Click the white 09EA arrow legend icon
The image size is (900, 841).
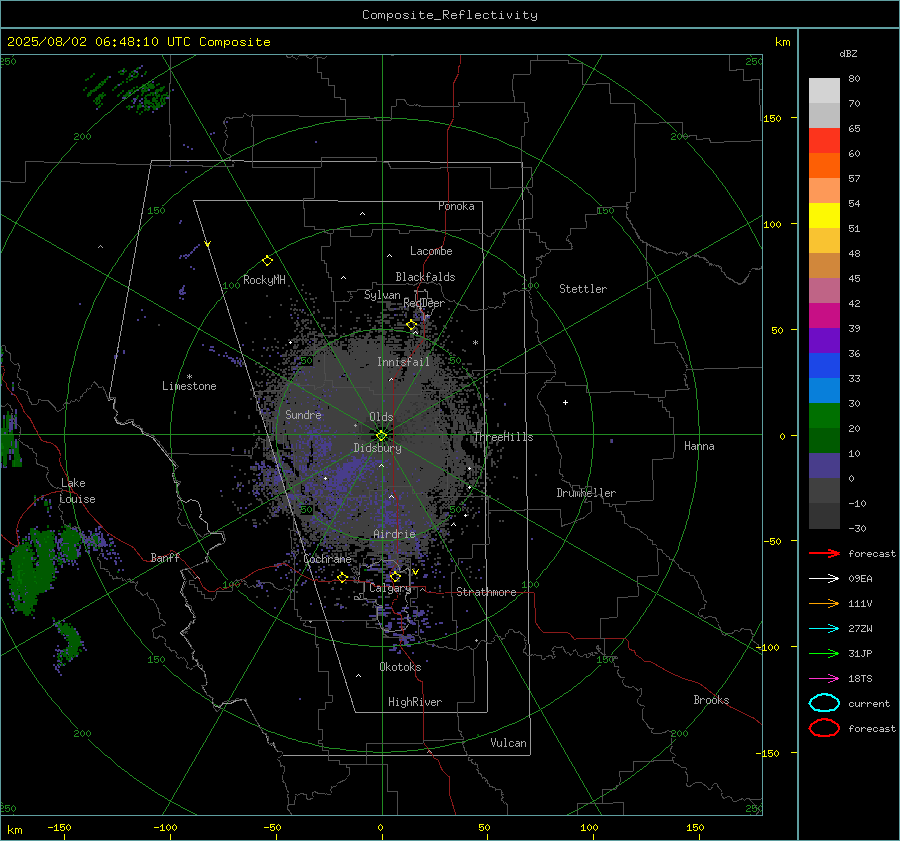coord(824,579)
